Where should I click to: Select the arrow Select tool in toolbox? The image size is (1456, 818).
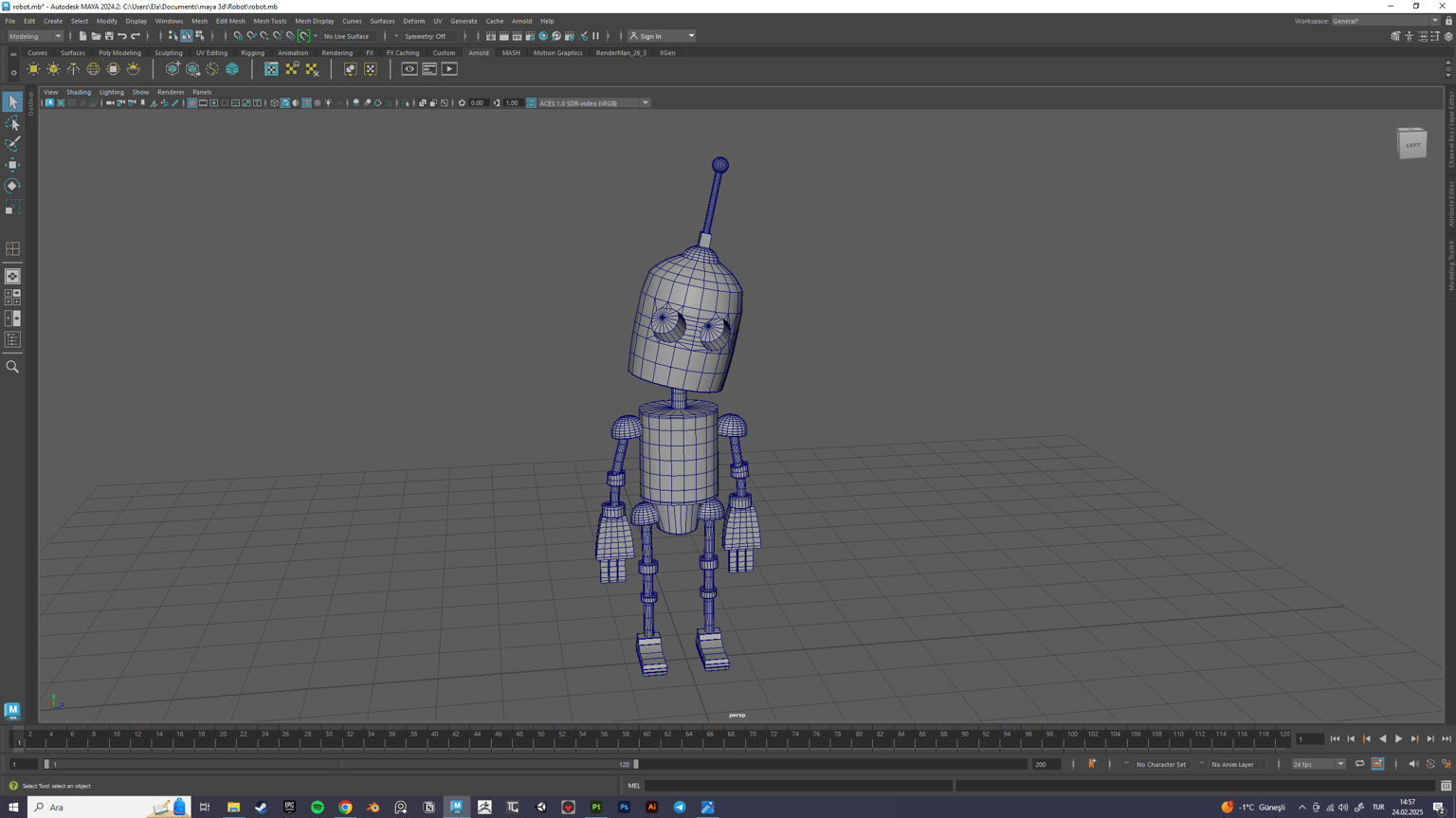click(x=12, y=101)
